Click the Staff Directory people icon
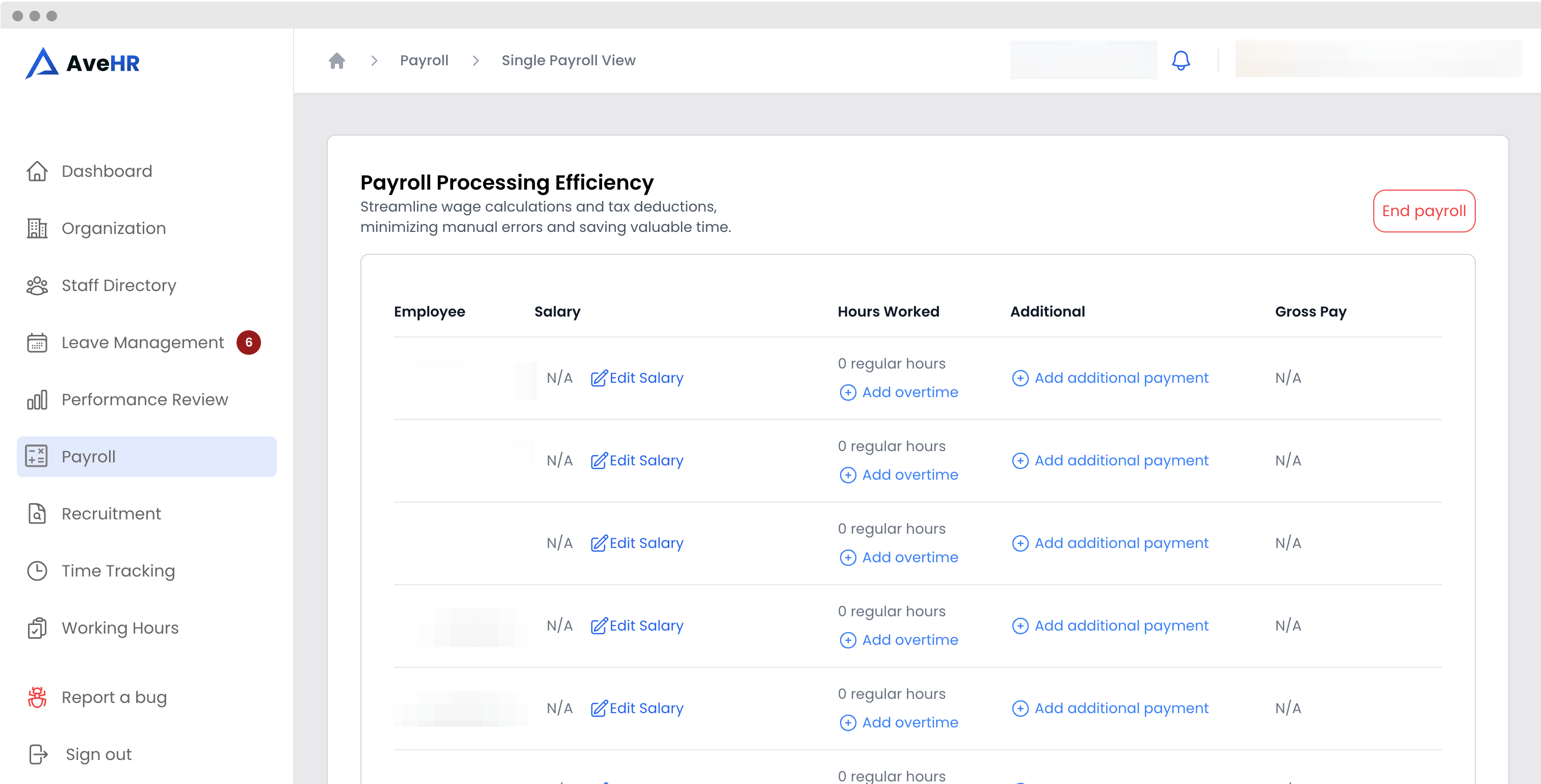 coord(37,286)
